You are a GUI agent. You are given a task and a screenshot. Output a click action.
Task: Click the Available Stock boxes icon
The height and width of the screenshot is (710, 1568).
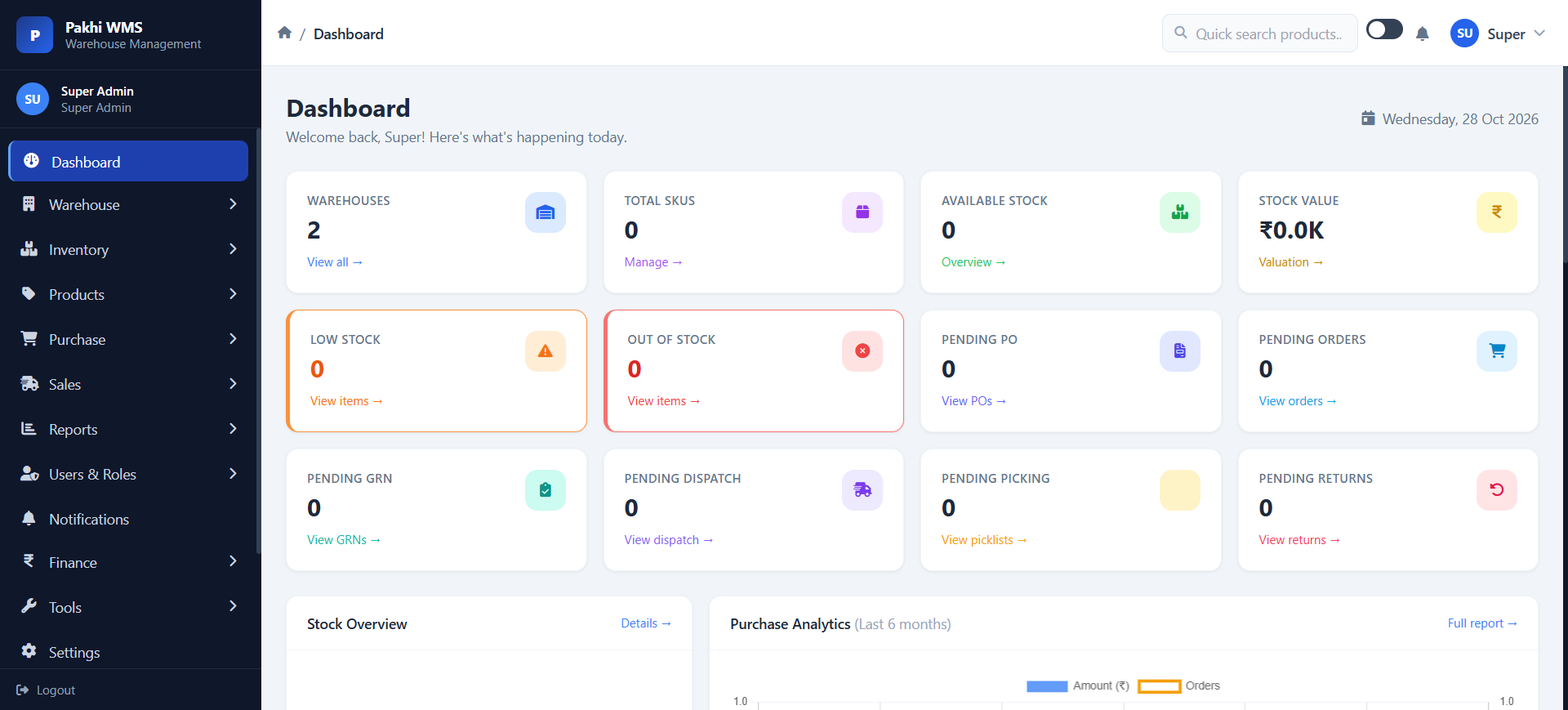point(1180,212)
